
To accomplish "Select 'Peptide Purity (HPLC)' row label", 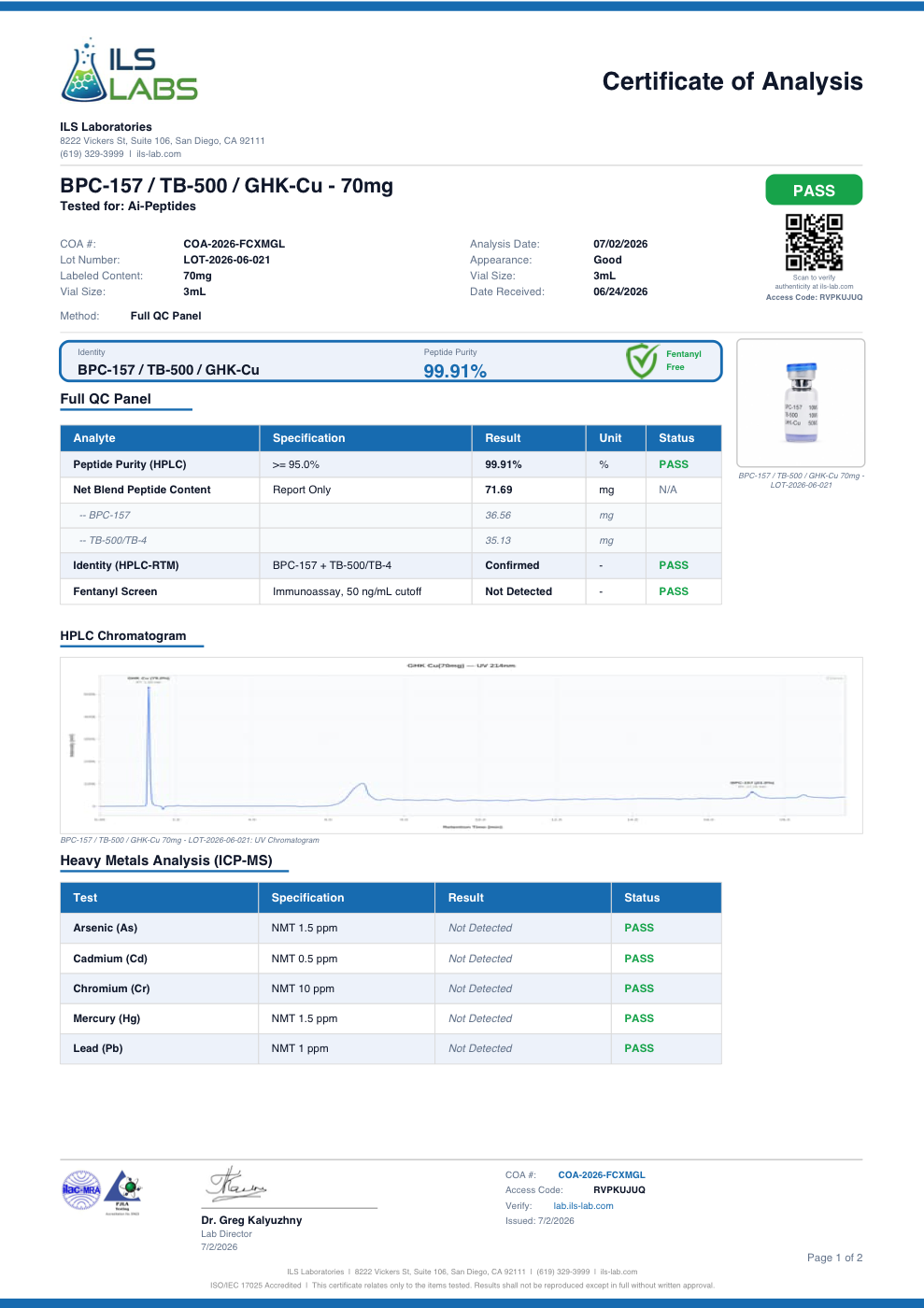I will coord(130,464).
